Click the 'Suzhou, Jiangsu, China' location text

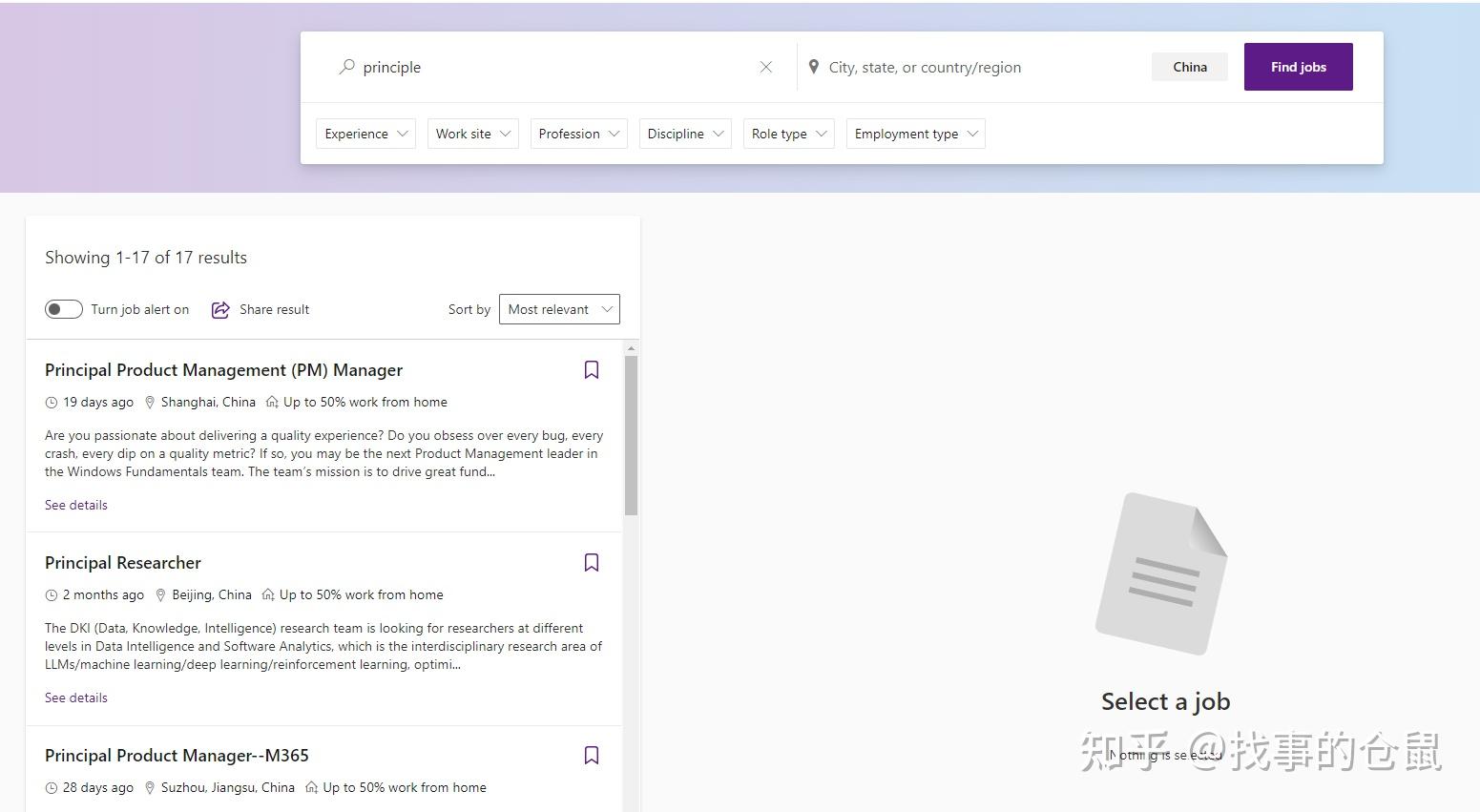point(228,787)
